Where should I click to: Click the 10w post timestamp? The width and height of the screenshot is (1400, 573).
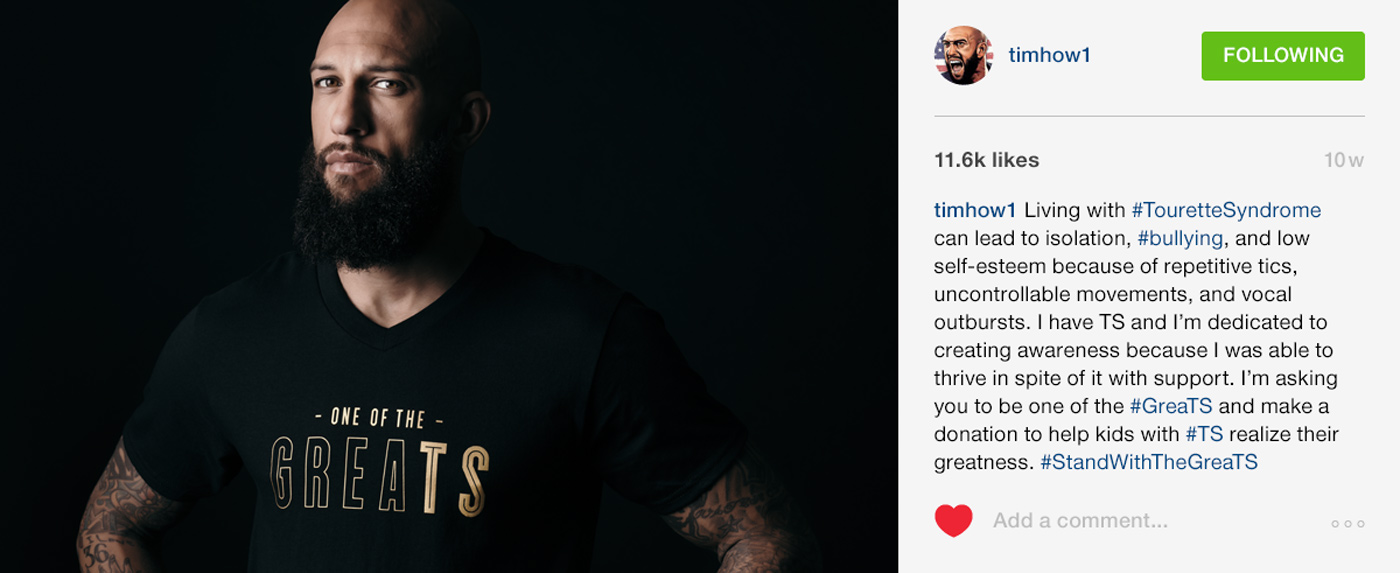pyautogui.click(x=1344, y=160)
